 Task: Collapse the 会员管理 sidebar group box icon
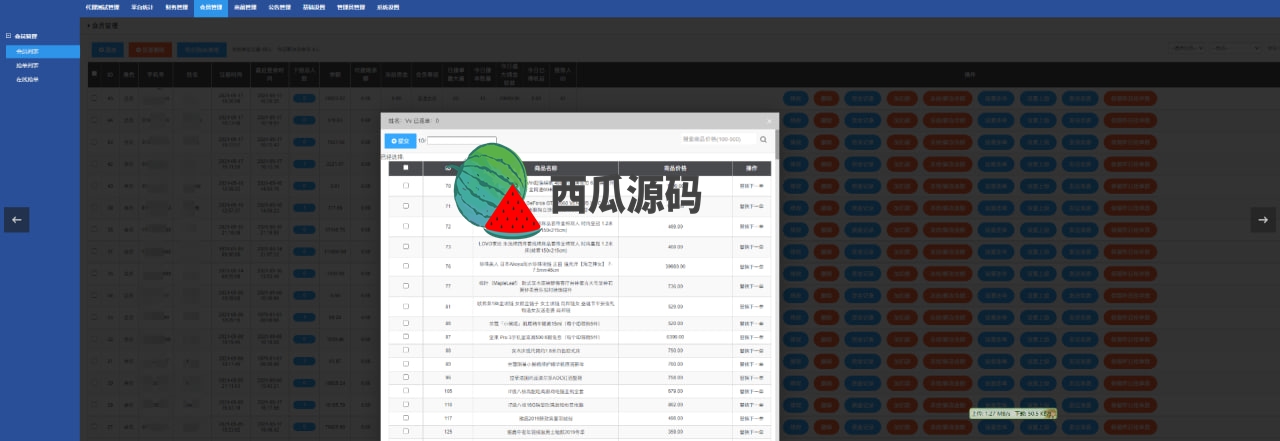click(8, 36)
